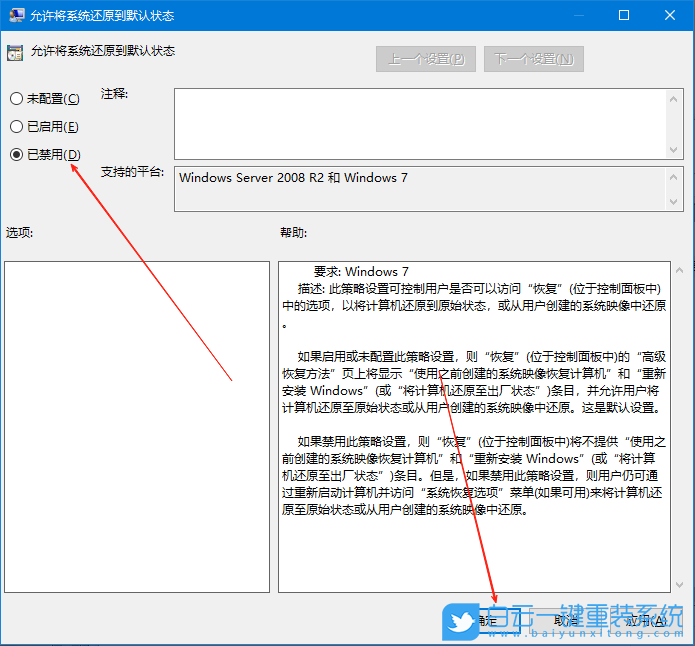Select the 已禁用(D) radio button
The width and height of the screenshot is (695, 646).
click(16, 154)
